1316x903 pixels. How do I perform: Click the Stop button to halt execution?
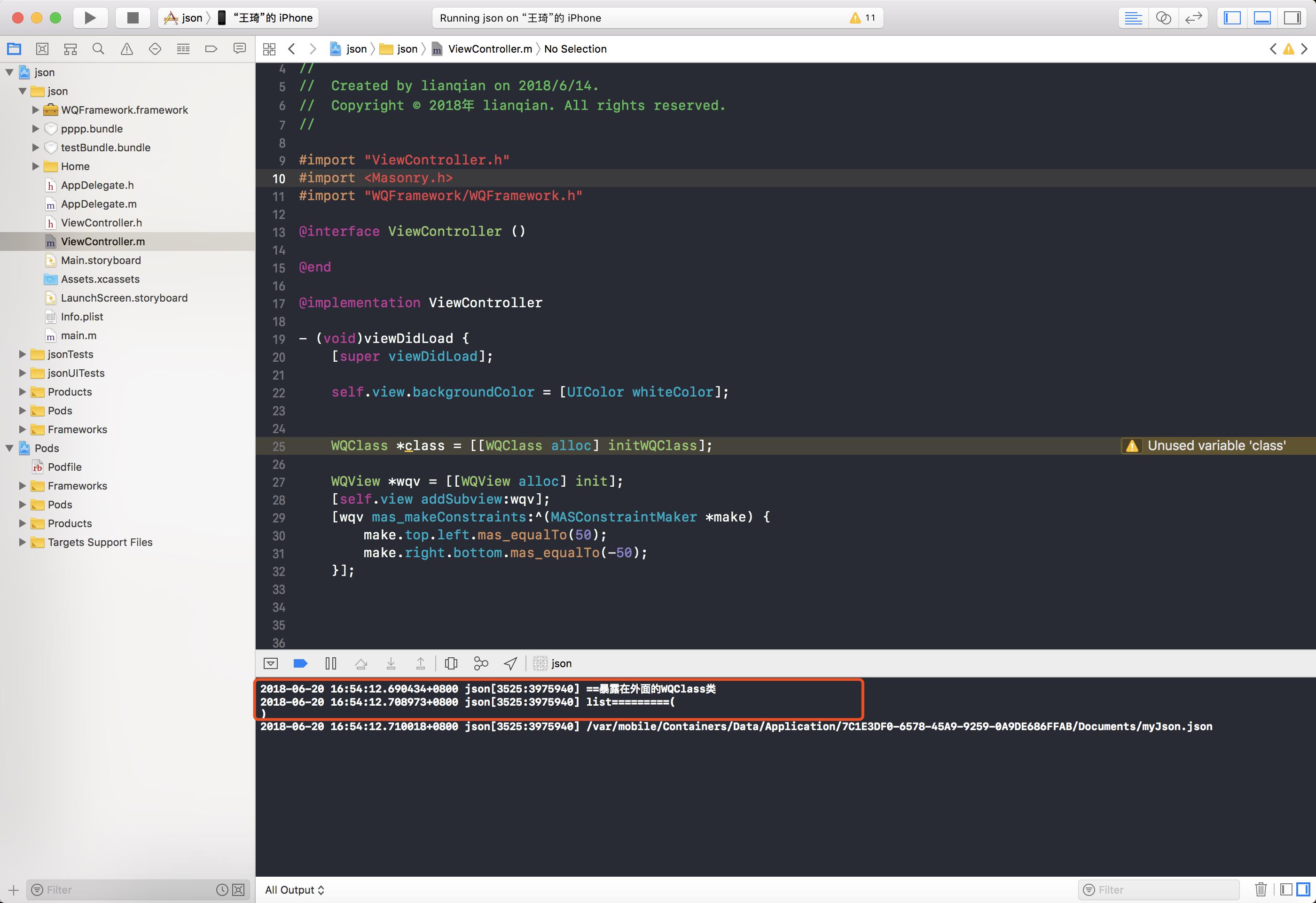pos(131,17)
